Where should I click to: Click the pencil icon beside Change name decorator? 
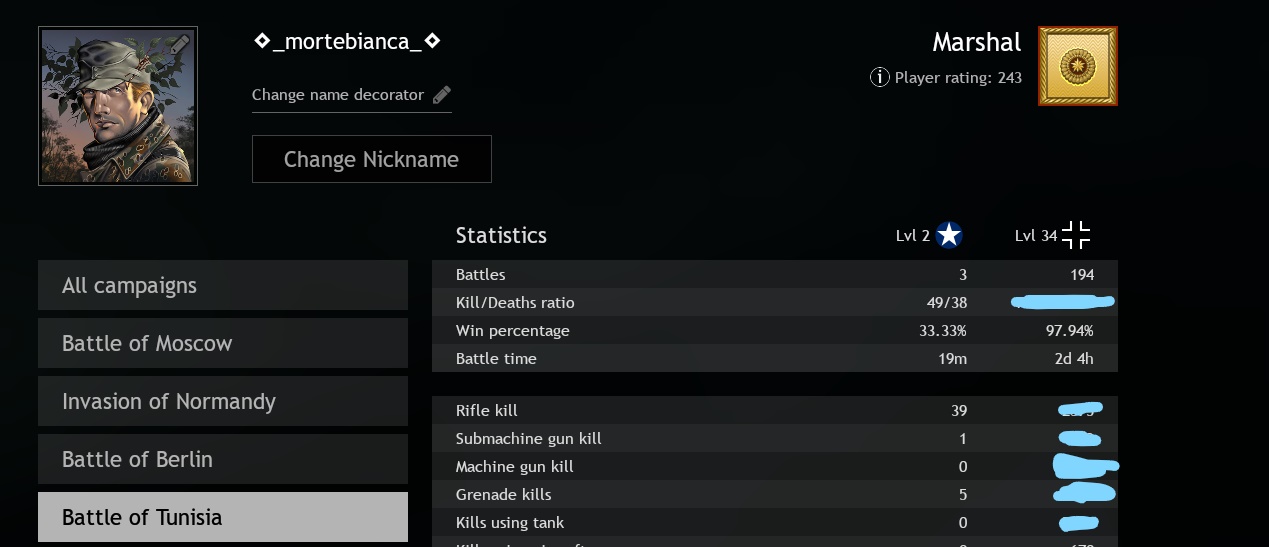click(441, 95)
